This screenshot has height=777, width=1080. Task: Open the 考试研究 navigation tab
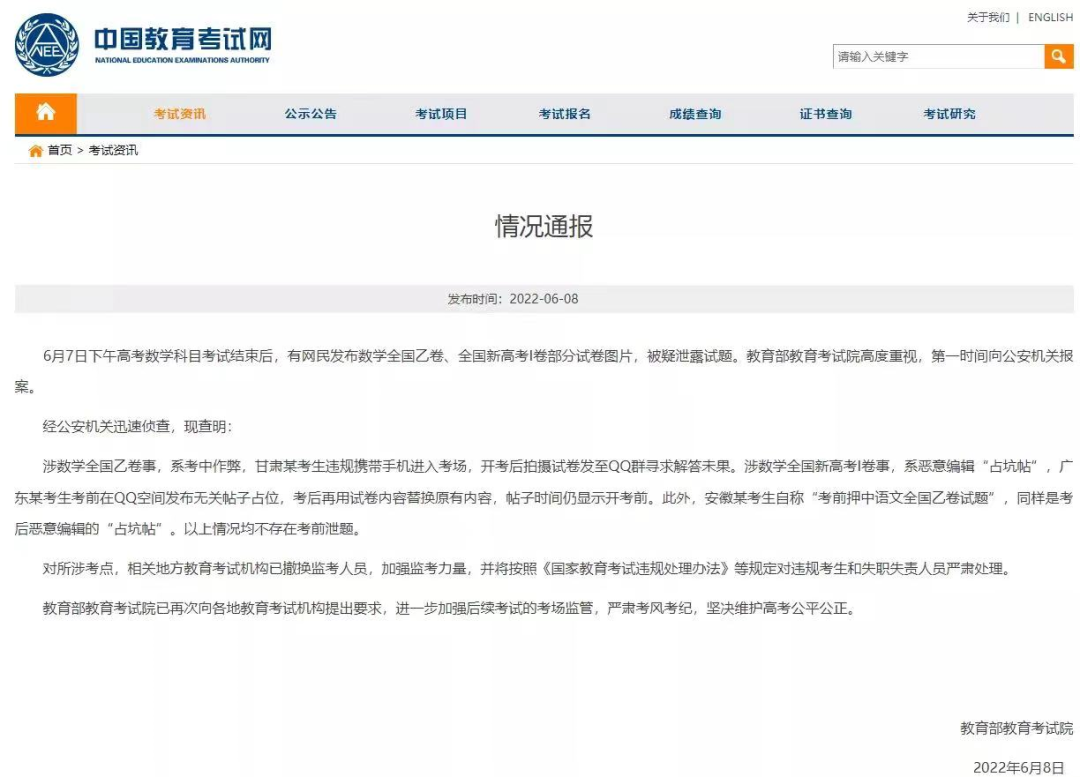949,114
